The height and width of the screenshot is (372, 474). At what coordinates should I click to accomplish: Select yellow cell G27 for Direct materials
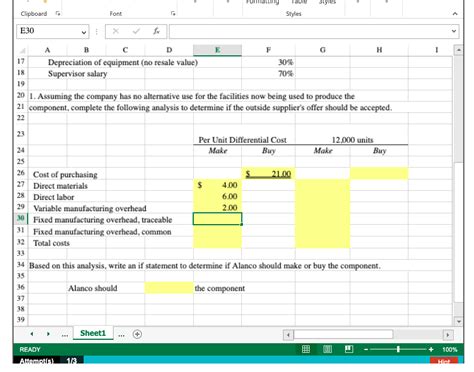tap(323, 185)
